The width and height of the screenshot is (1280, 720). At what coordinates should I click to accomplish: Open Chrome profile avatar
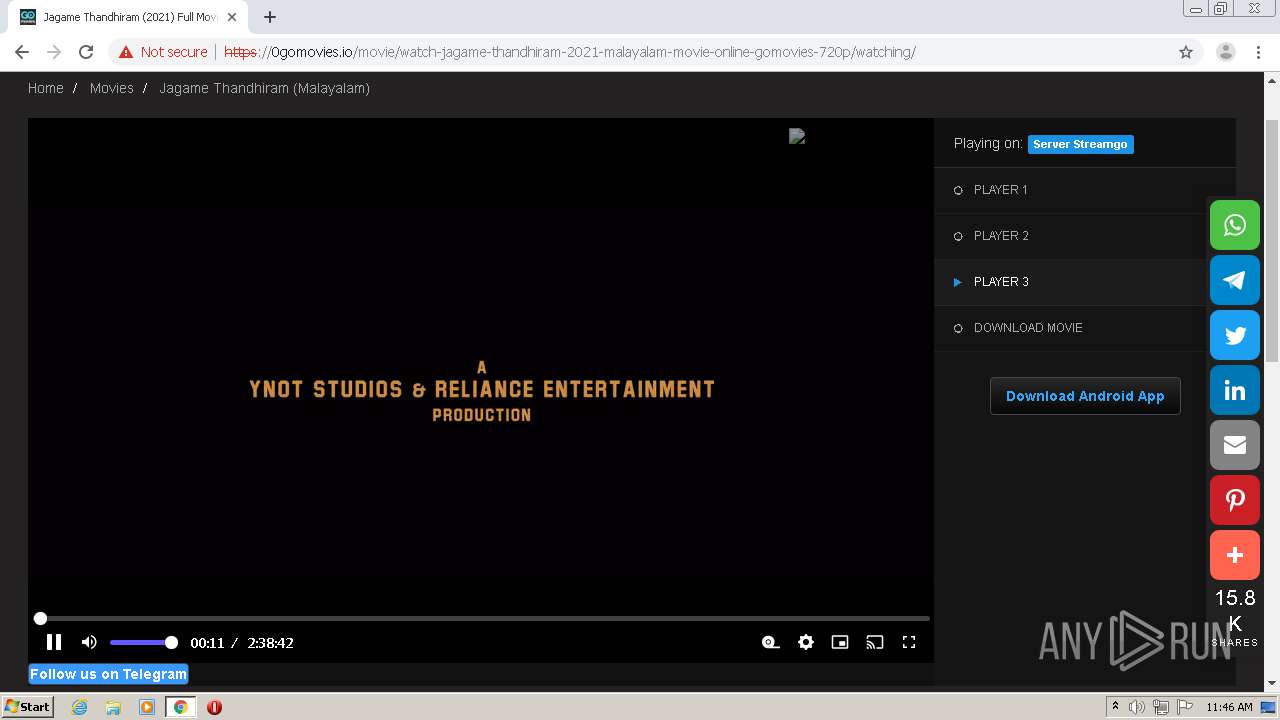point(1225,52)
